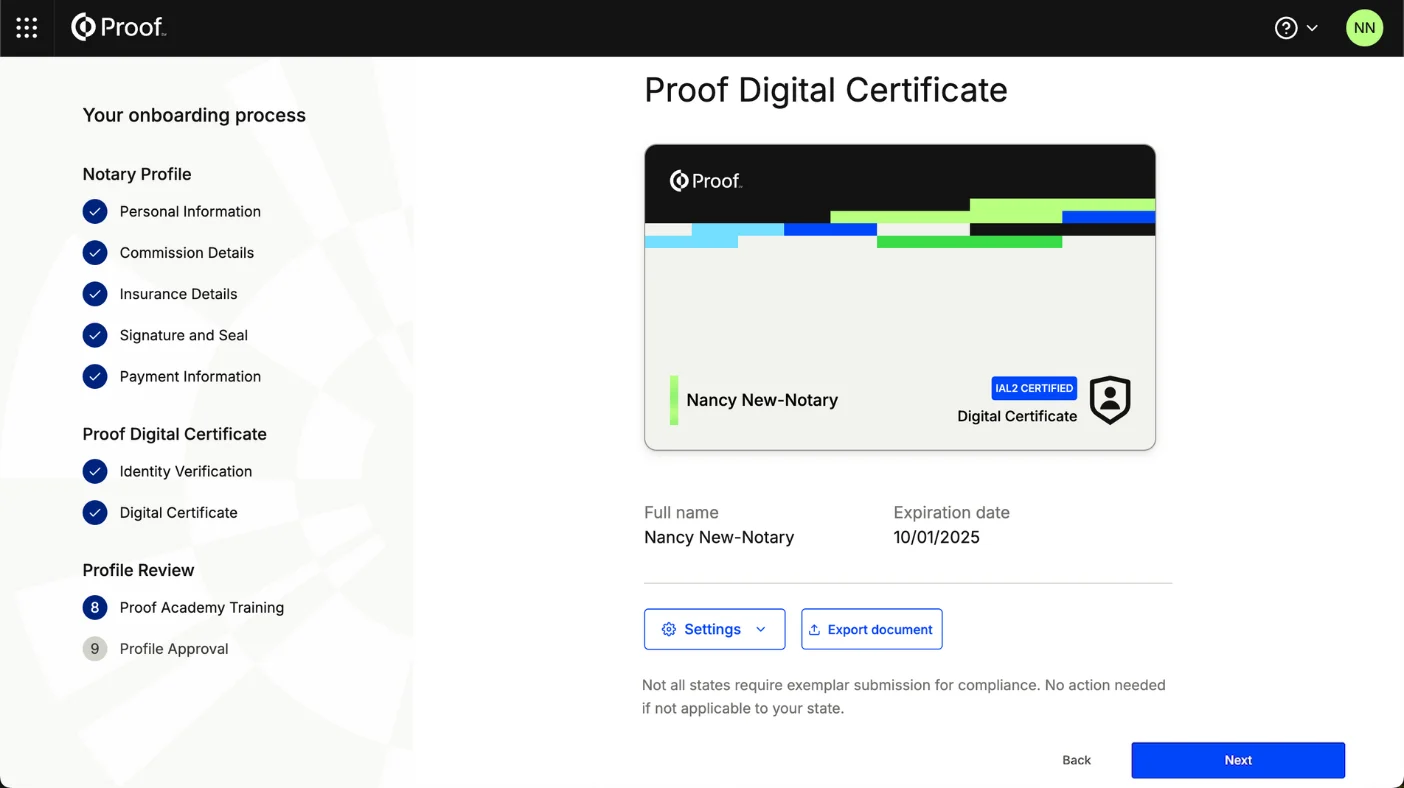Click the Personal Information checkmark icon
Screen dimensions: 1404x788
(x=95, y=212)
